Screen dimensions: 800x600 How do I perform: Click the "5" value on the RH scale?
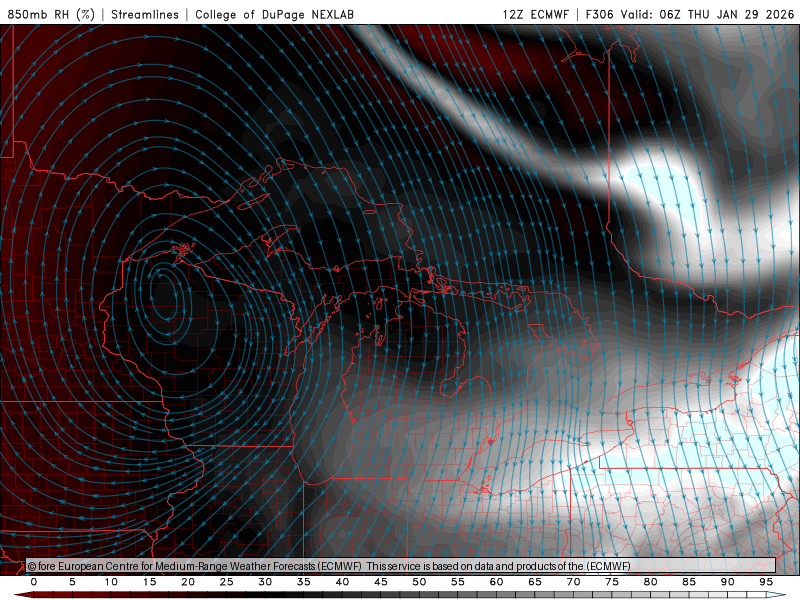pos(72,582)
